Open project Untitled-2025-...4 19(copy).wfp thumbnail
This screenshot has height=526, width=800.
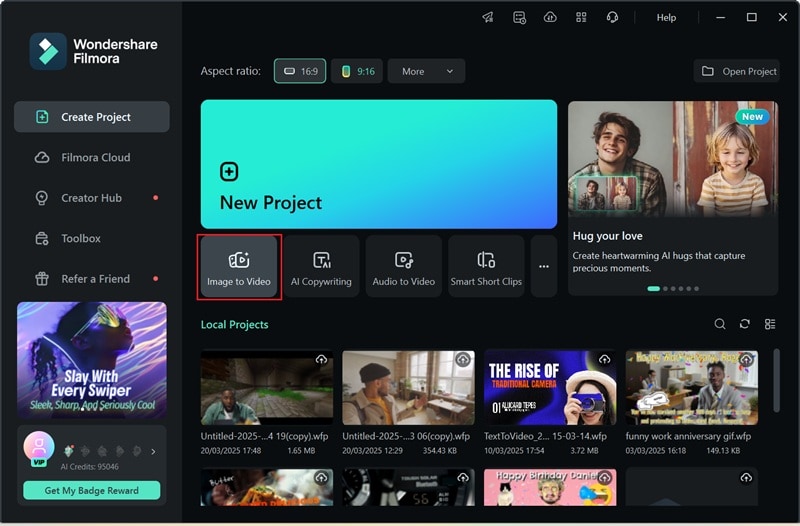(267, 388)
